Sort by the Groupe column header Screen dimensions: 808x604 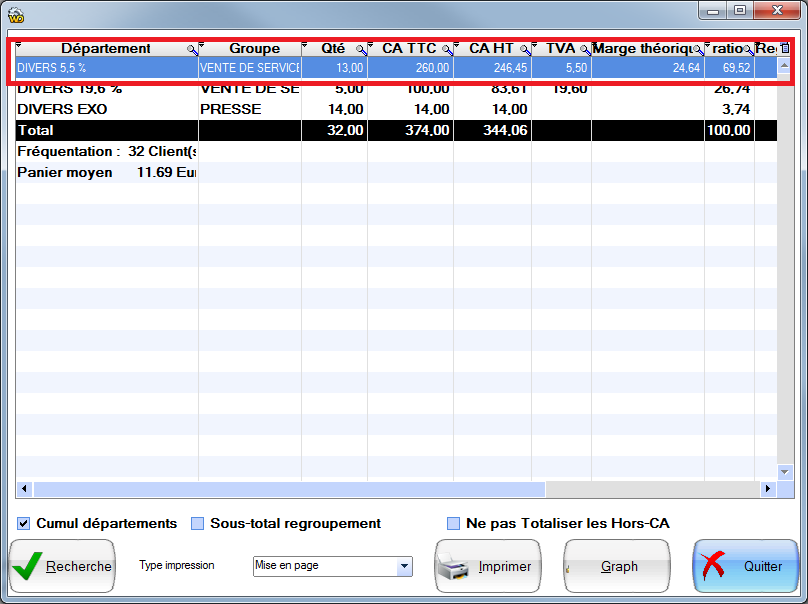[x=254, y=48]
